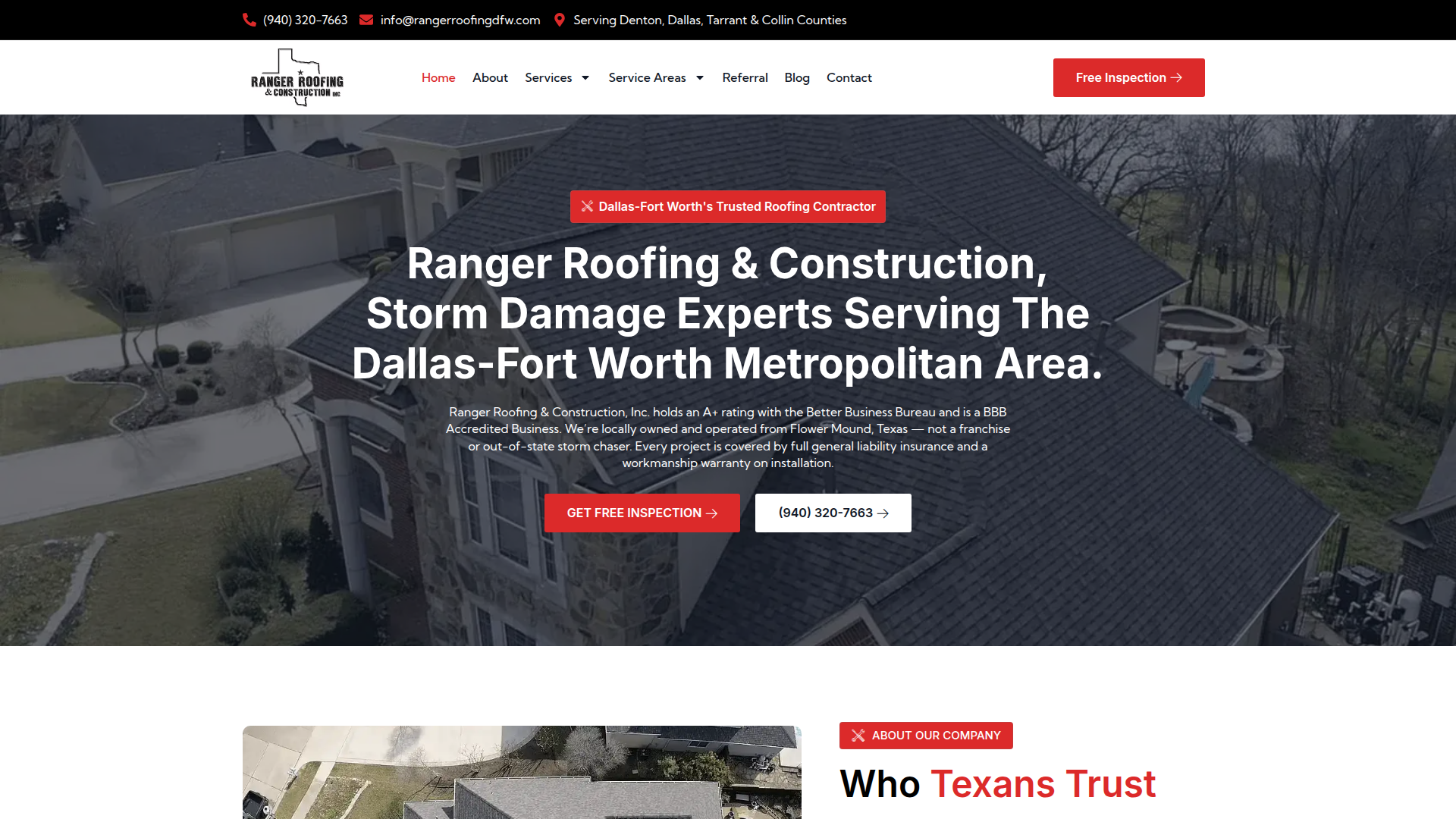This screenshot has height=819, width=1456.
Task: Click the arrow icon on Get Free Inspection button
Action: [711, 513]
